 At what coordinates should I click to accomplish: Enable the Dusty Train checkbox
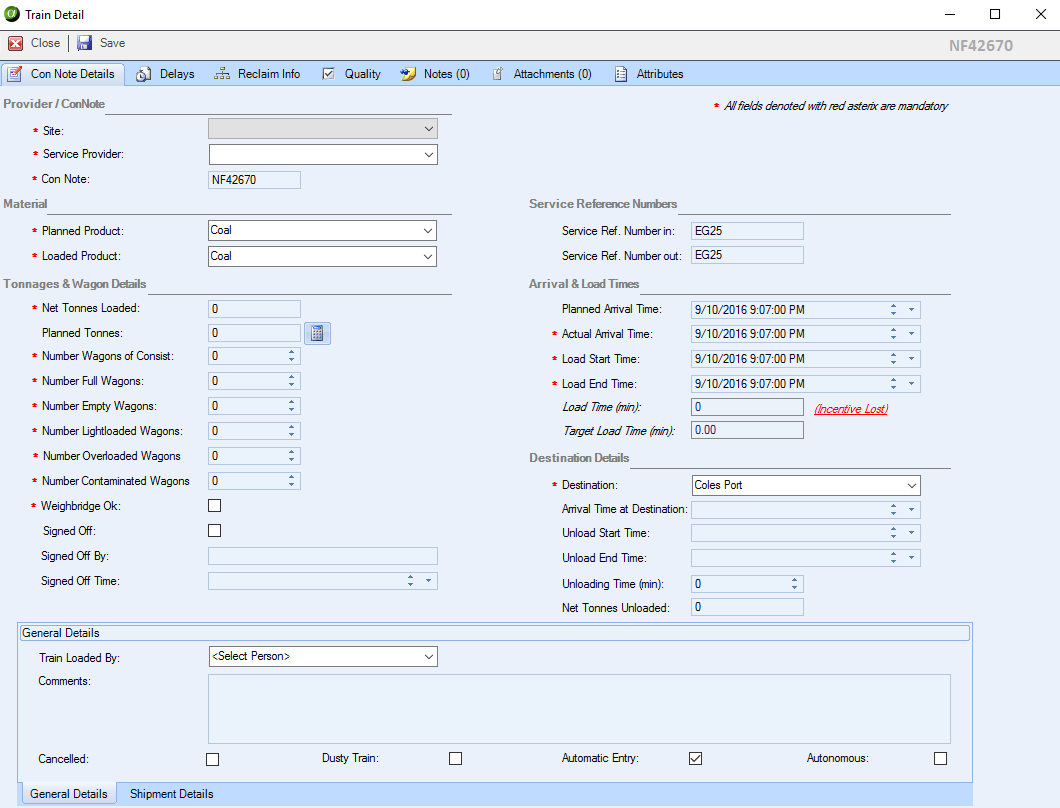(x=456, y=759)
